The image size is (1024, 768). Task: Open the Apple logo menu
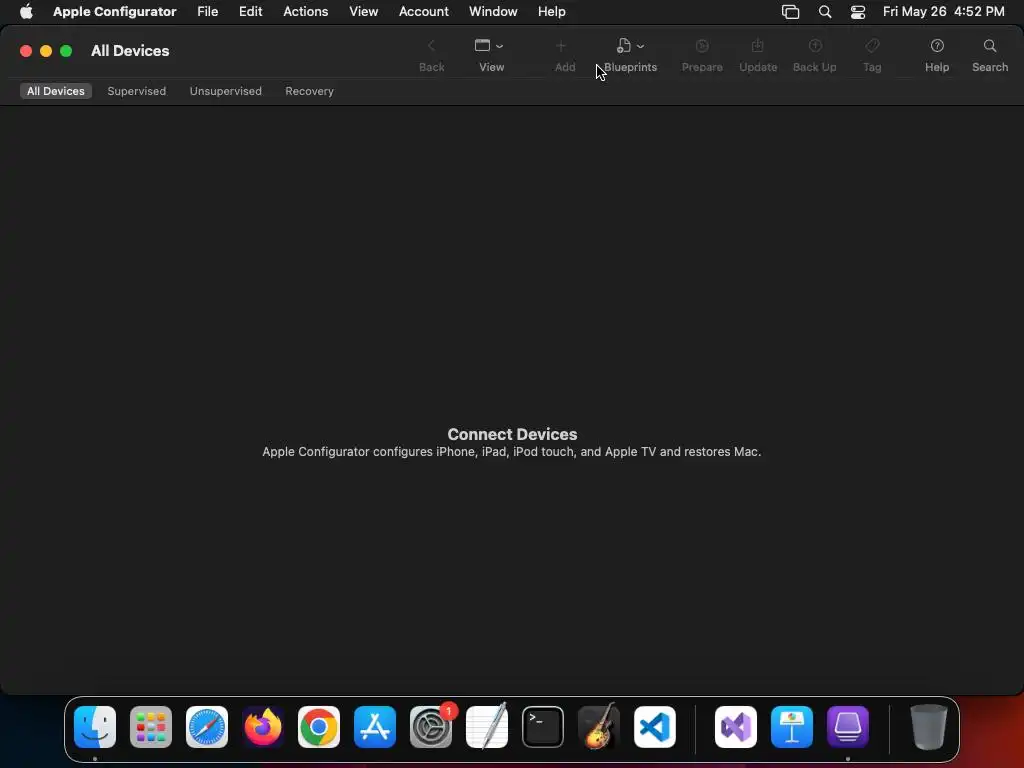(26, 12)
